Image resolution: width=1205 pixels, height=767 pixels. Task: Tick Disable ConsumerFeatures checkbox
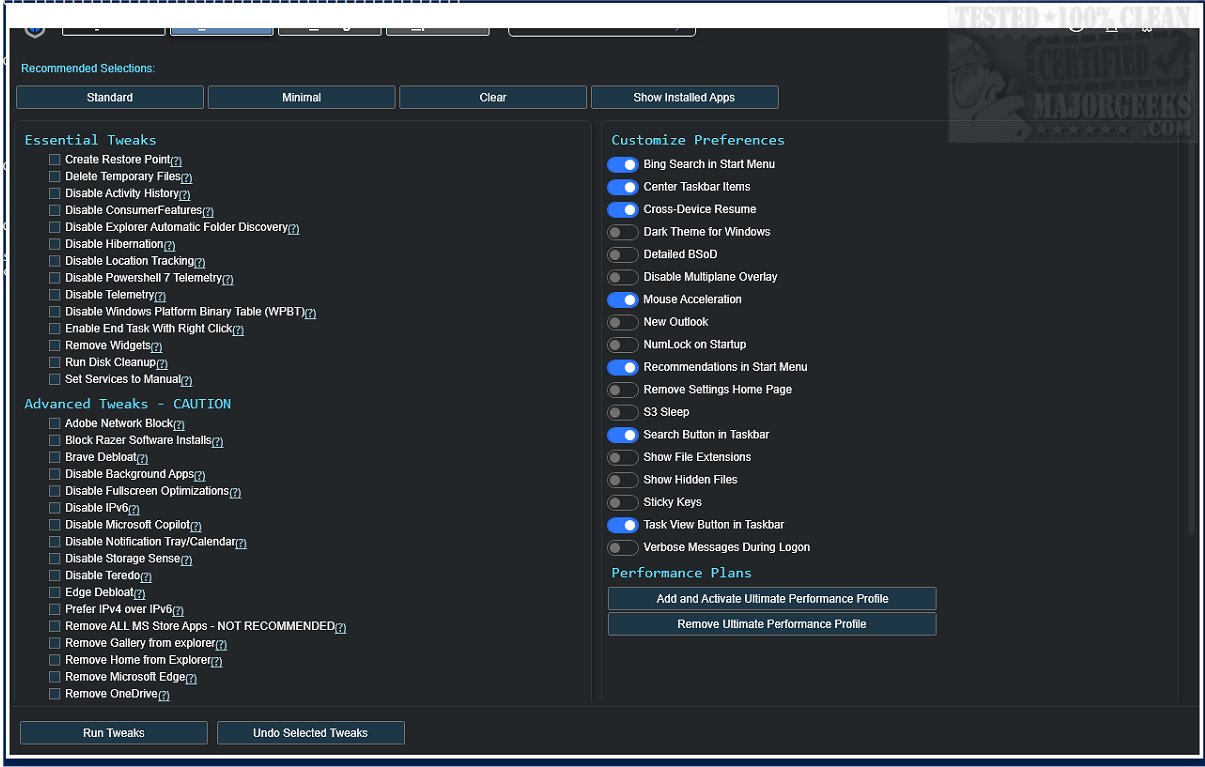coord(55,211)
